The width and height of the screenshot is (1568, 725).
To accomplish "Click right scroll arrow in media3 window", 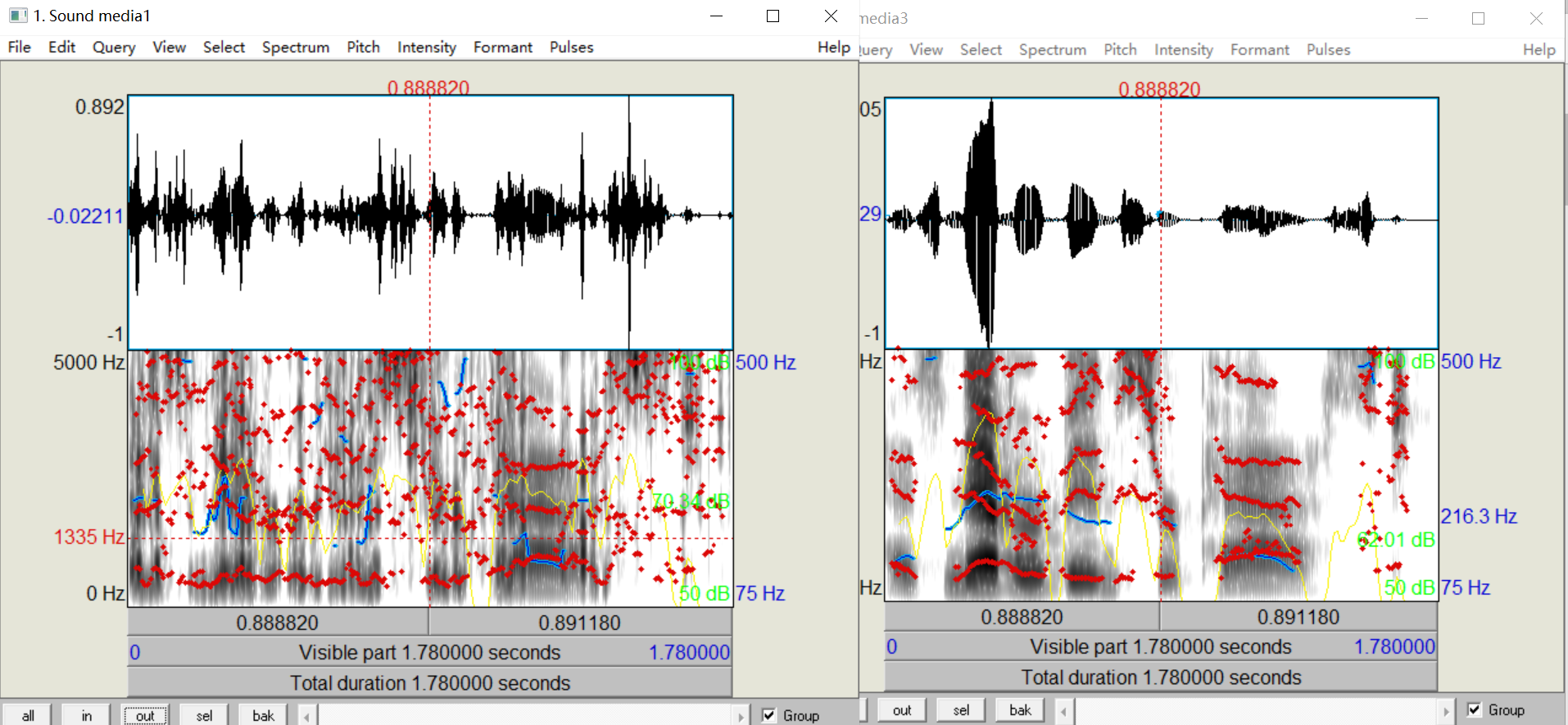I will [1446, 710].
